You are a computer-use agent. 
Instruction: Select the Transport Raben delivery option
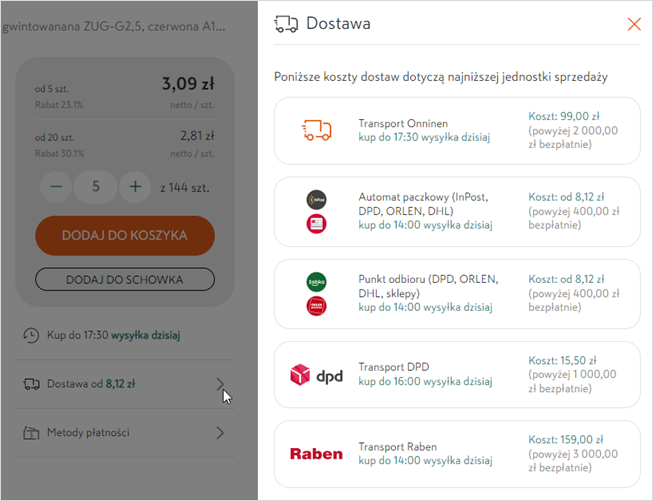[457, 454]
